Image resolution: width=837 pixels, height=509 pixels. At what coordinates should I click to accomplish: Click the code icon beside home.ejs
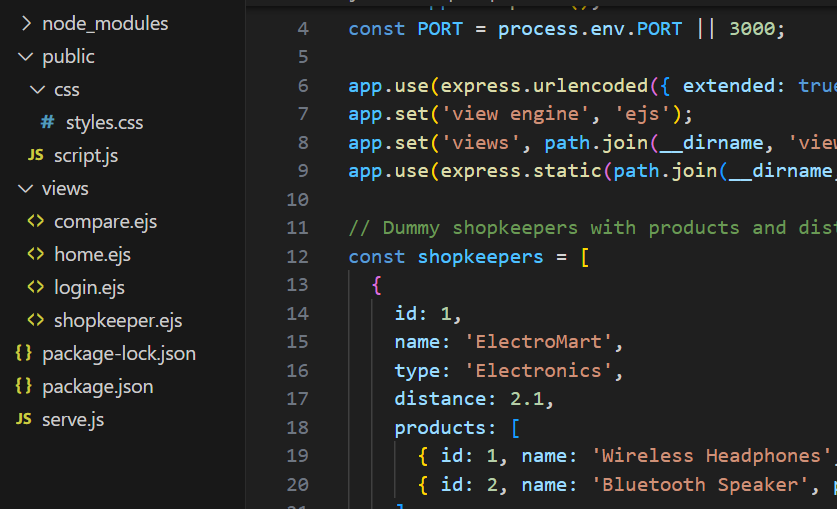click(36, 254)
